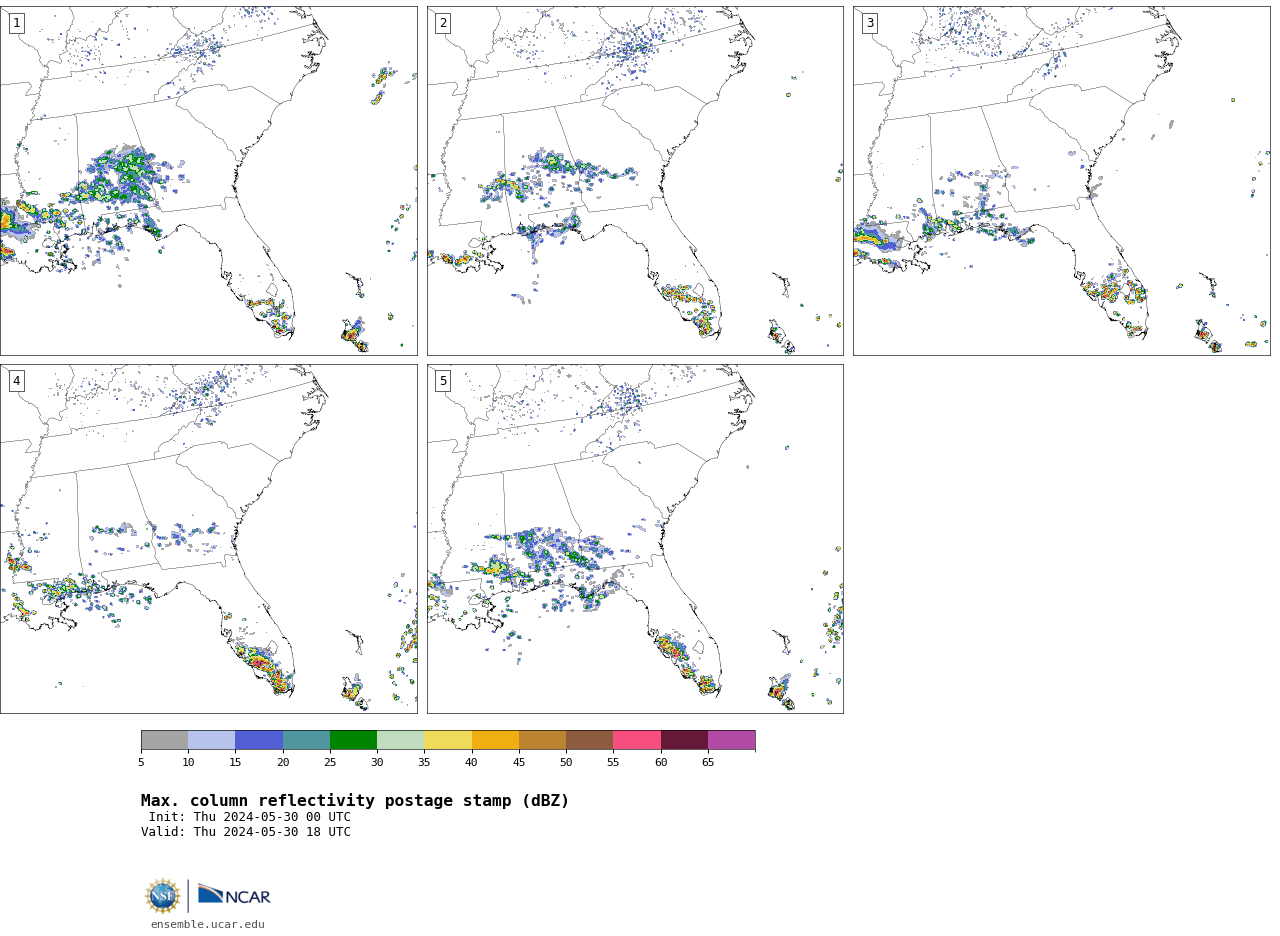Click the Max. column reflectivity title
The width and height of the screenshot is (1280, 936).
pyautogui.click(x=355, y=801)
